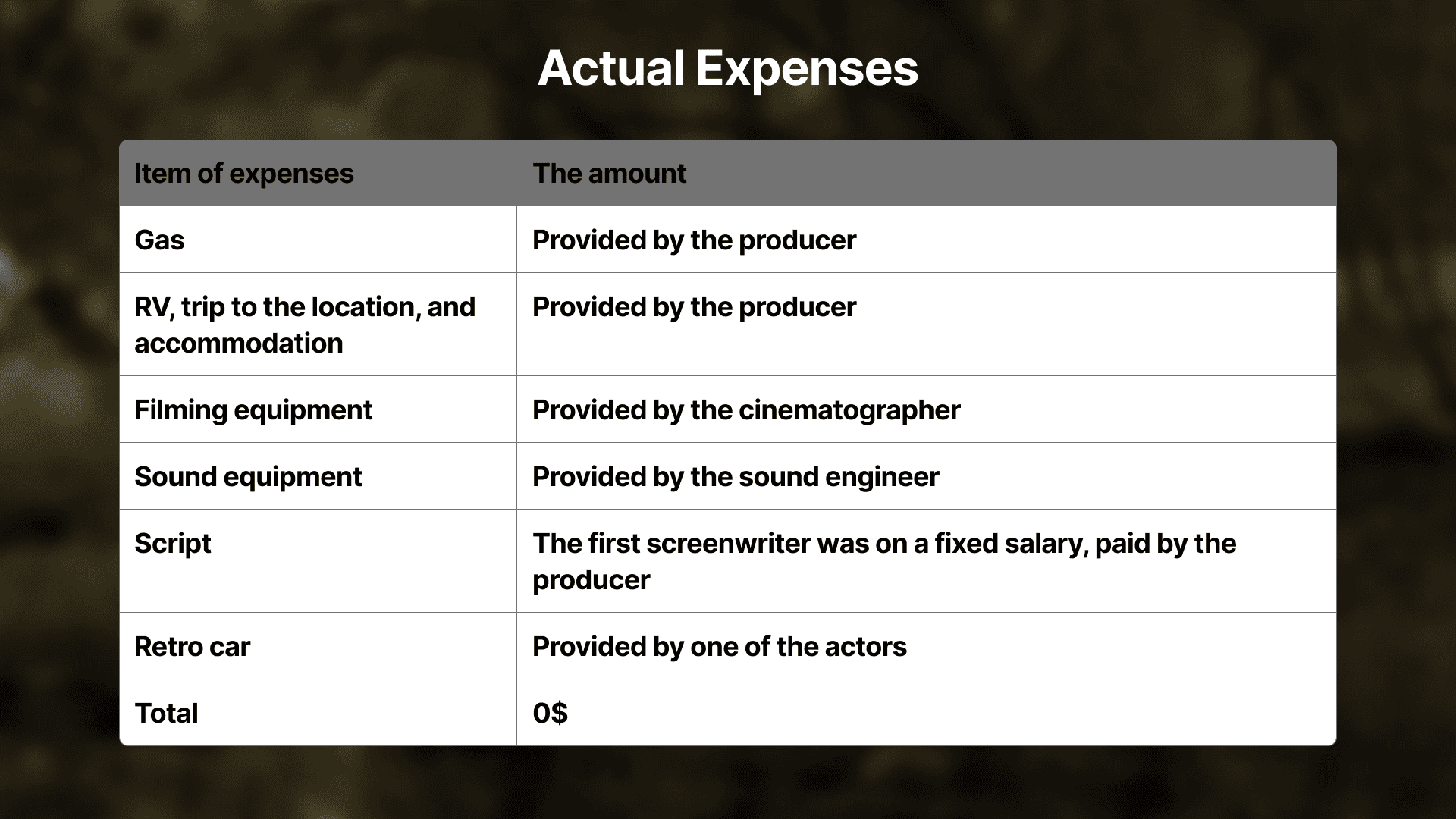Select the amount cell in the Gas row
The height and width of the screenshot is (819, 1456).
coord(694,240)
